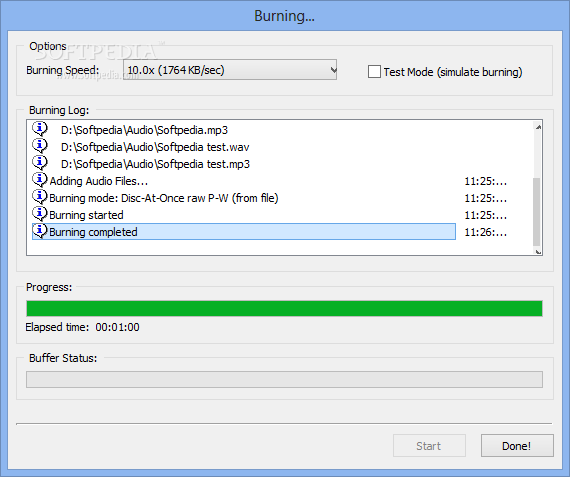
Task: Click the info icon beside Softpedia test.wav
Action: tap(40, 146)
